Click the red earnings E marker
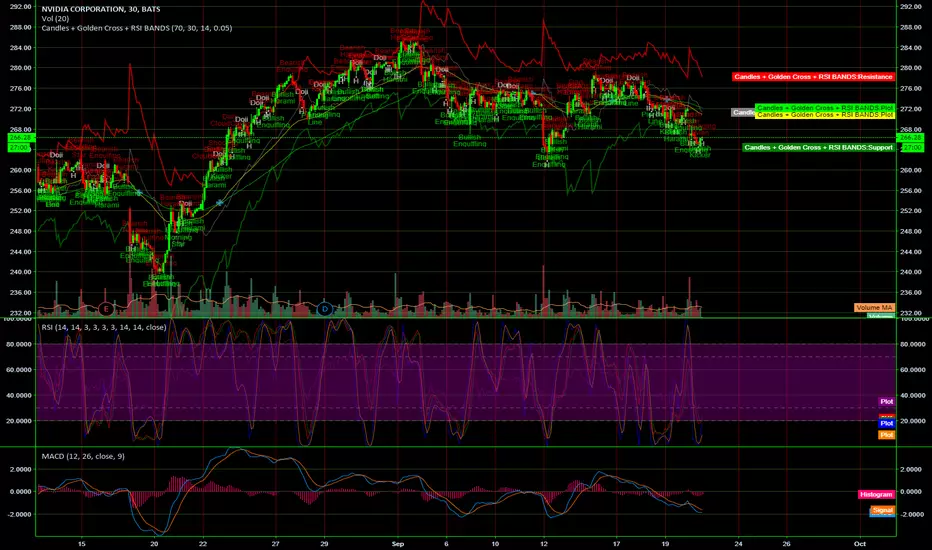Image resolution: width=932 pixels, height=550 pixels. click(x=106, y=309)
